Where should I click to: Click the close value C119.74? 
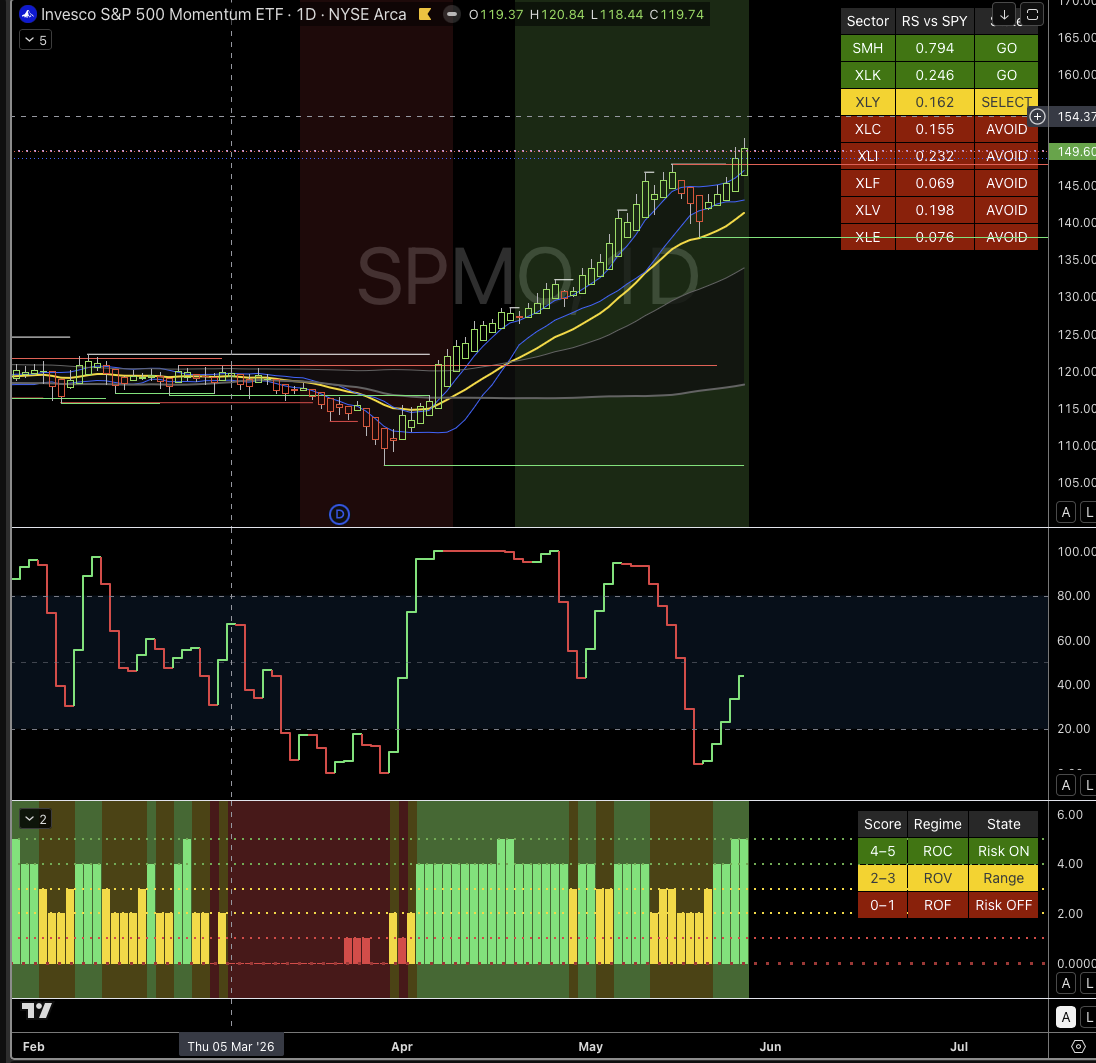(677, 14)
